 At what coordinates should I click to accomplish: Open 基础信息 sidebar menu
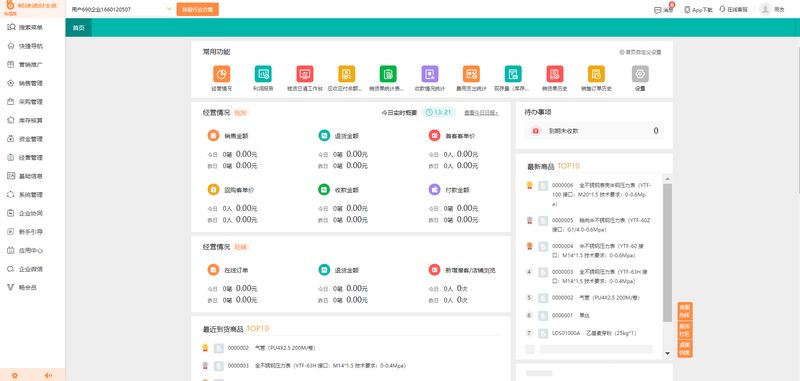pyautogui.click(x=32, y=176)
